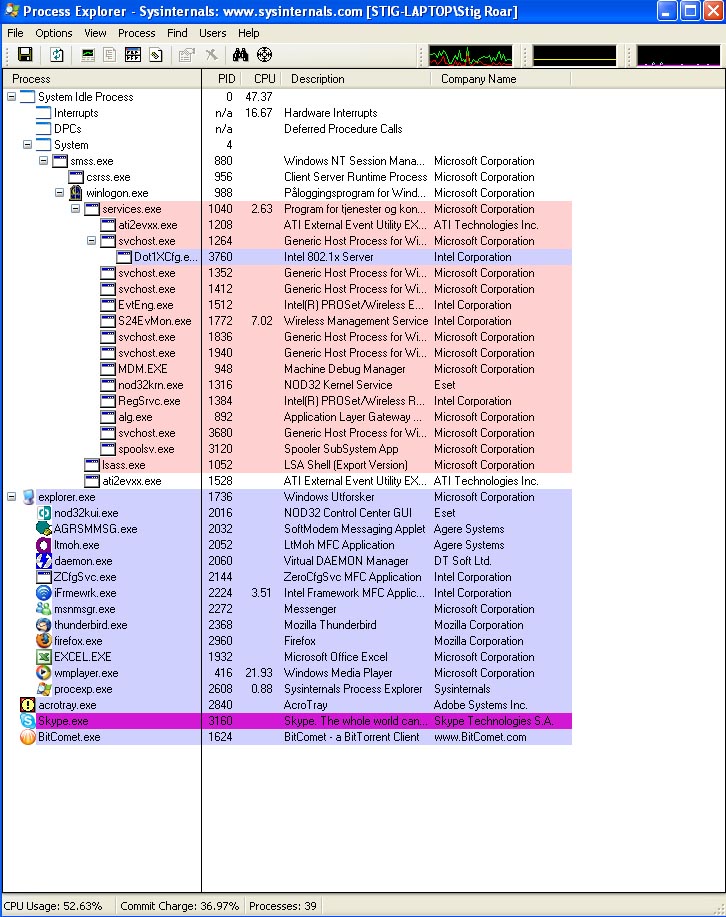Click the BitComet.exe process icon

(27, 737)
